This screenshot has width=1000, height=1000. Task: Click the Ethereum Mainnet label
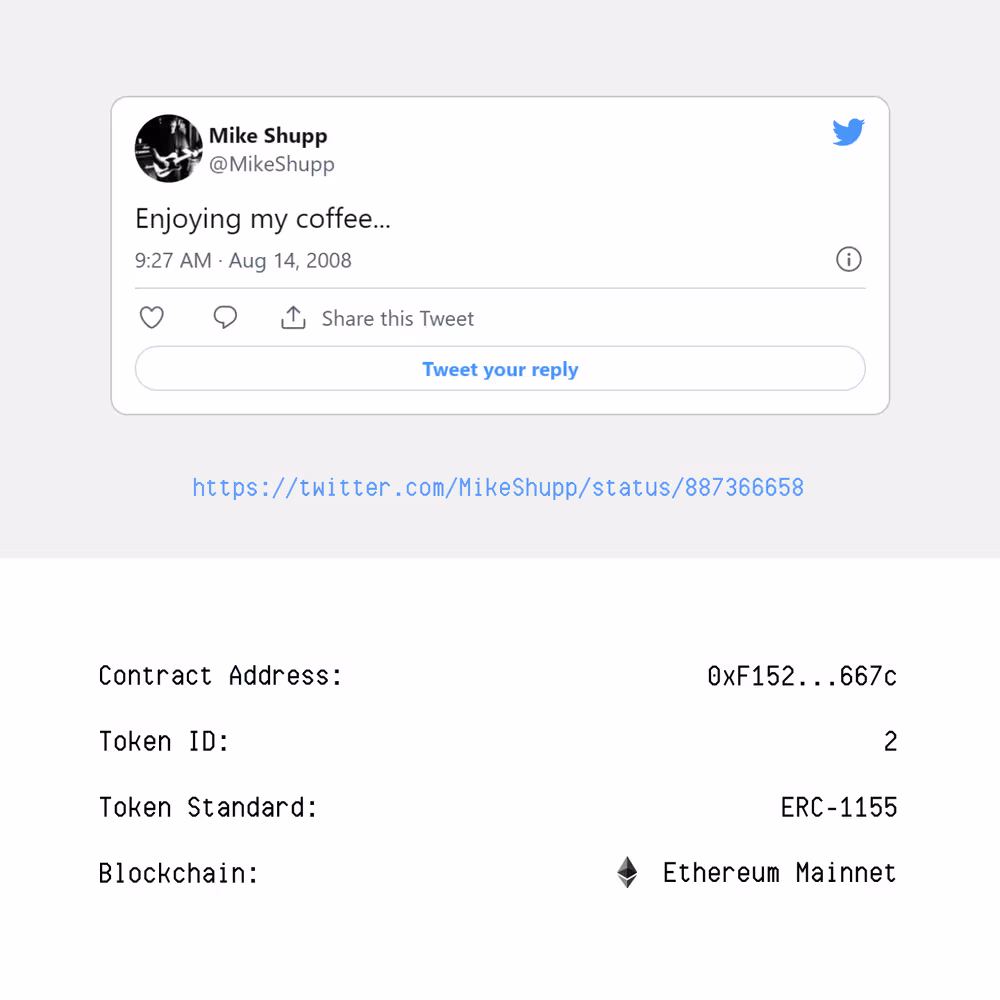click(x=779, y=873)
